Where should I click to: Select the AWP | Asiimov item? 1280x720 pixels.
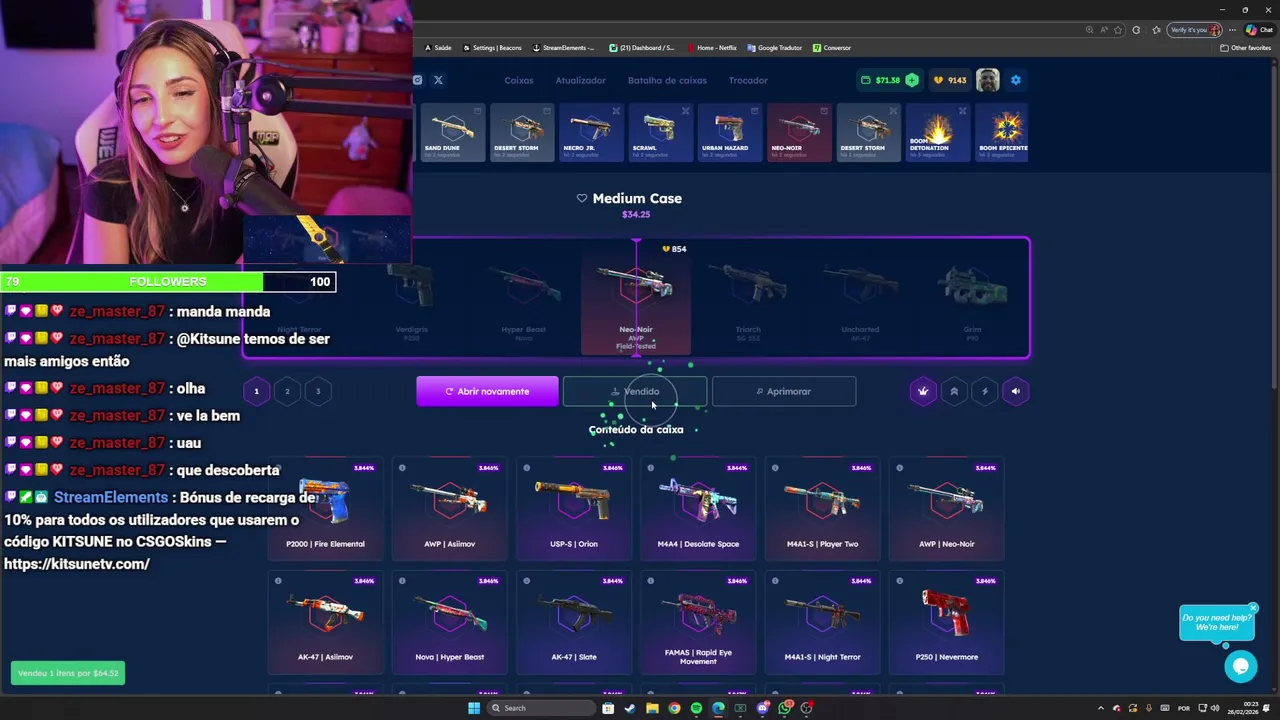[449, 508]
